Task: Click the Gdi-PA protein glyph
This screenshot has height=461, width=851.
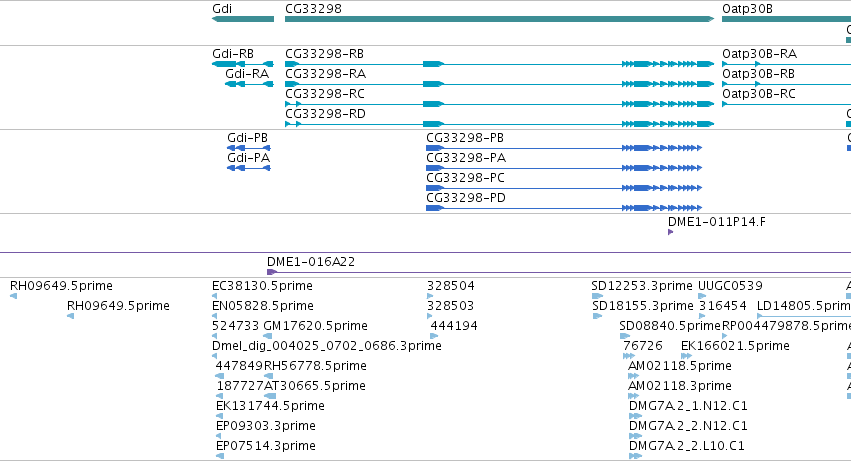Action: (249, 168)
